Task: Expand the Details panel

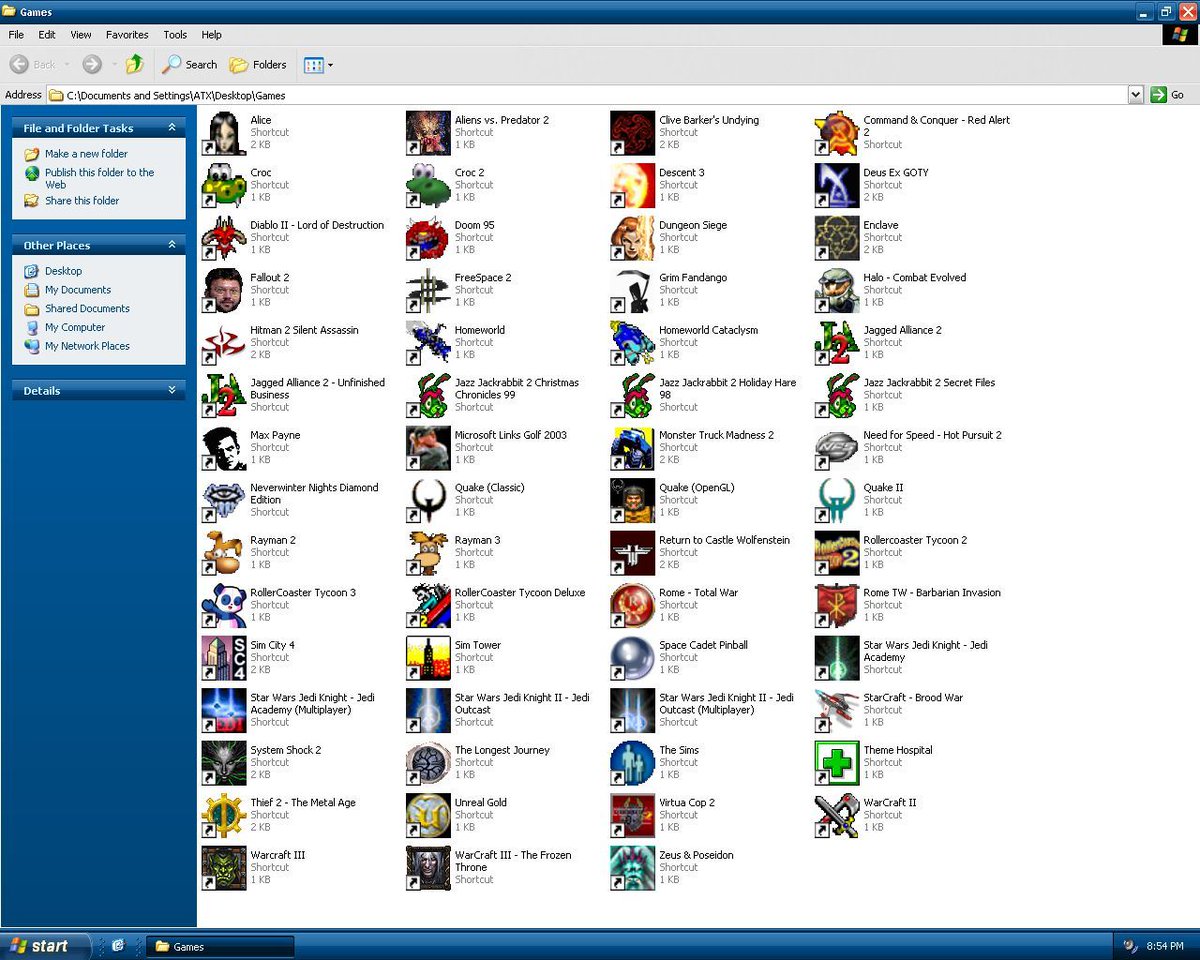Action: point(172,390)
